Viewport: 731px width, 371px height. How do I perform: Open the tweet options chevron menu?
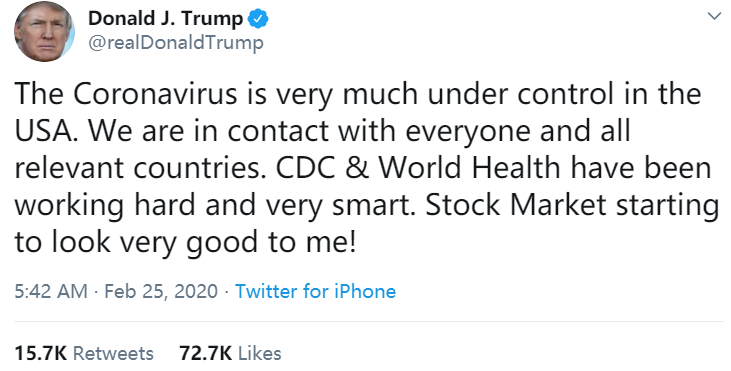click(714, 16)
